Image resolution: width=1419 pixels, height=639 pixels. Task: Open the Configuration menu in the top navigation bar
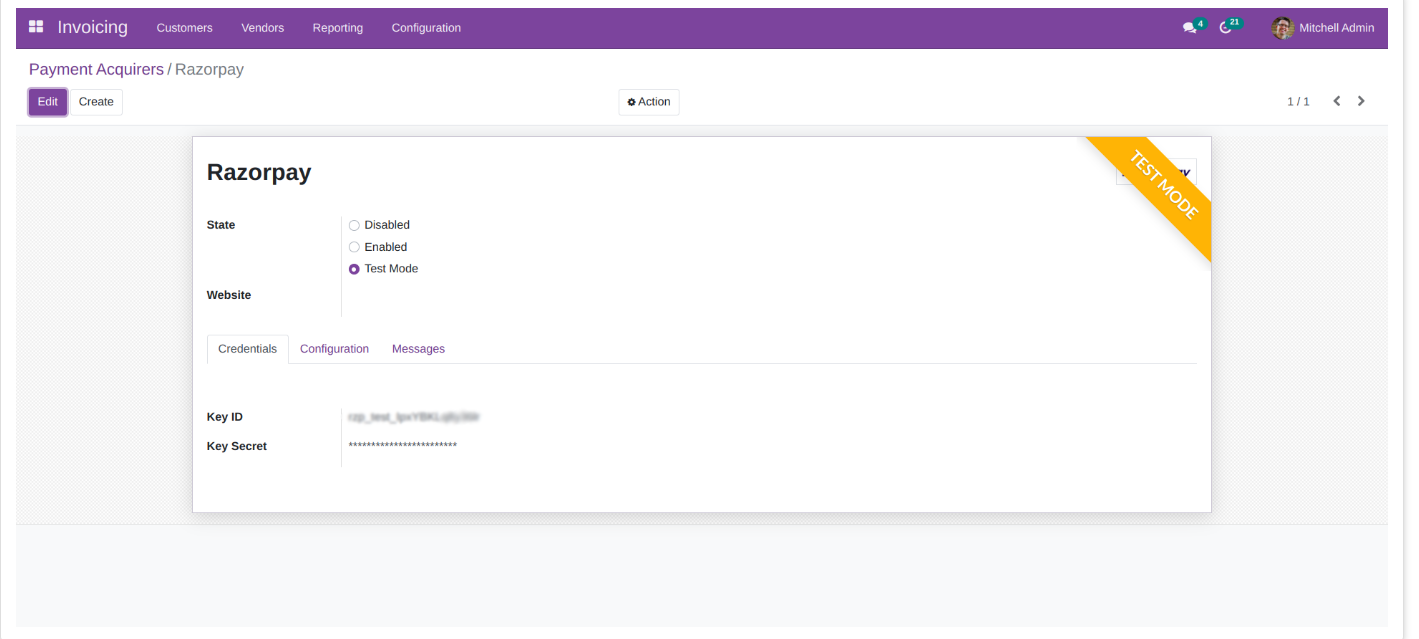click(426, 28)
